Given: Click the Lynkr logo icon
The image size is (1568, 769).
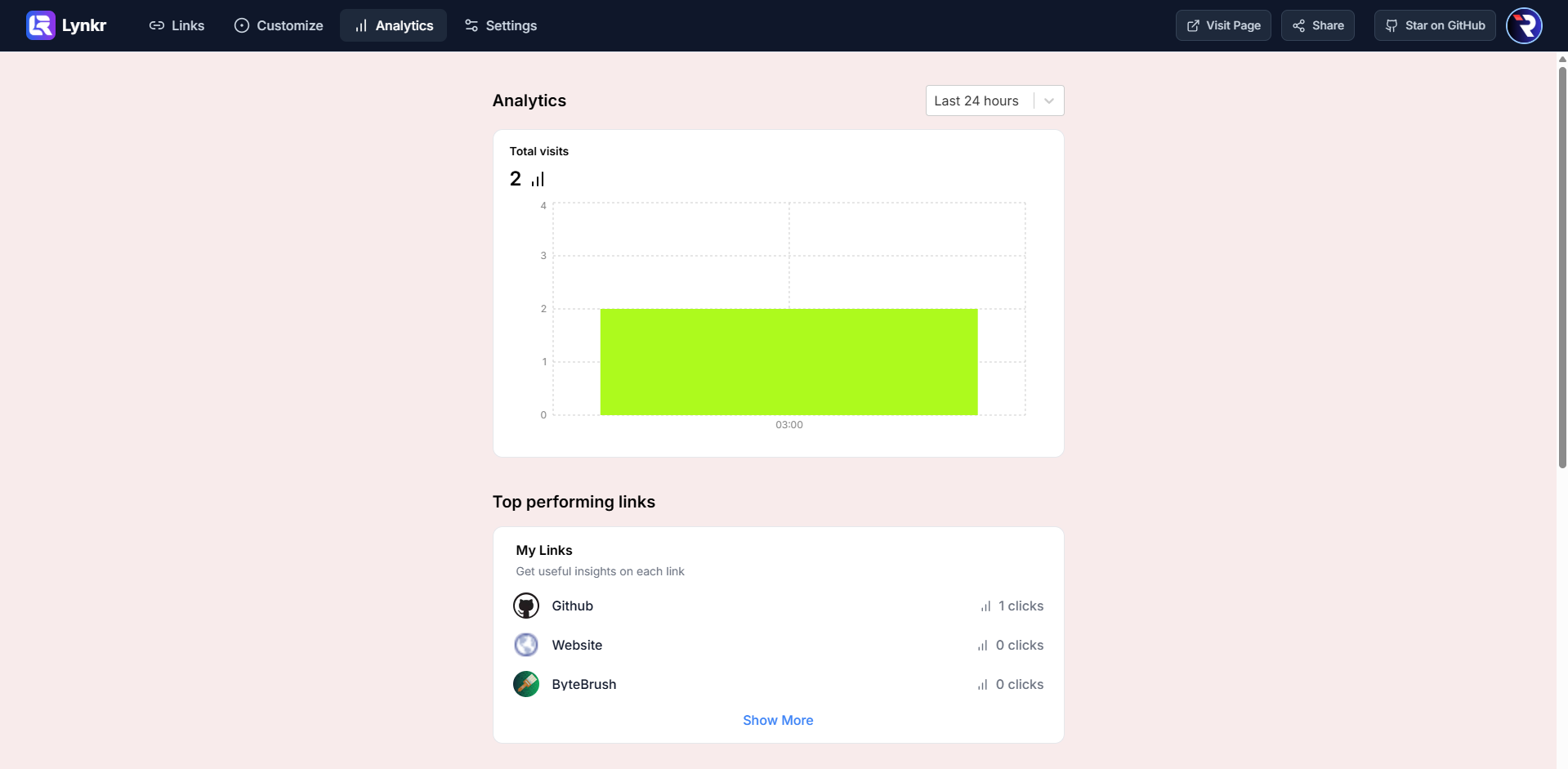Looking at the screenshot, I should point(40,25).
